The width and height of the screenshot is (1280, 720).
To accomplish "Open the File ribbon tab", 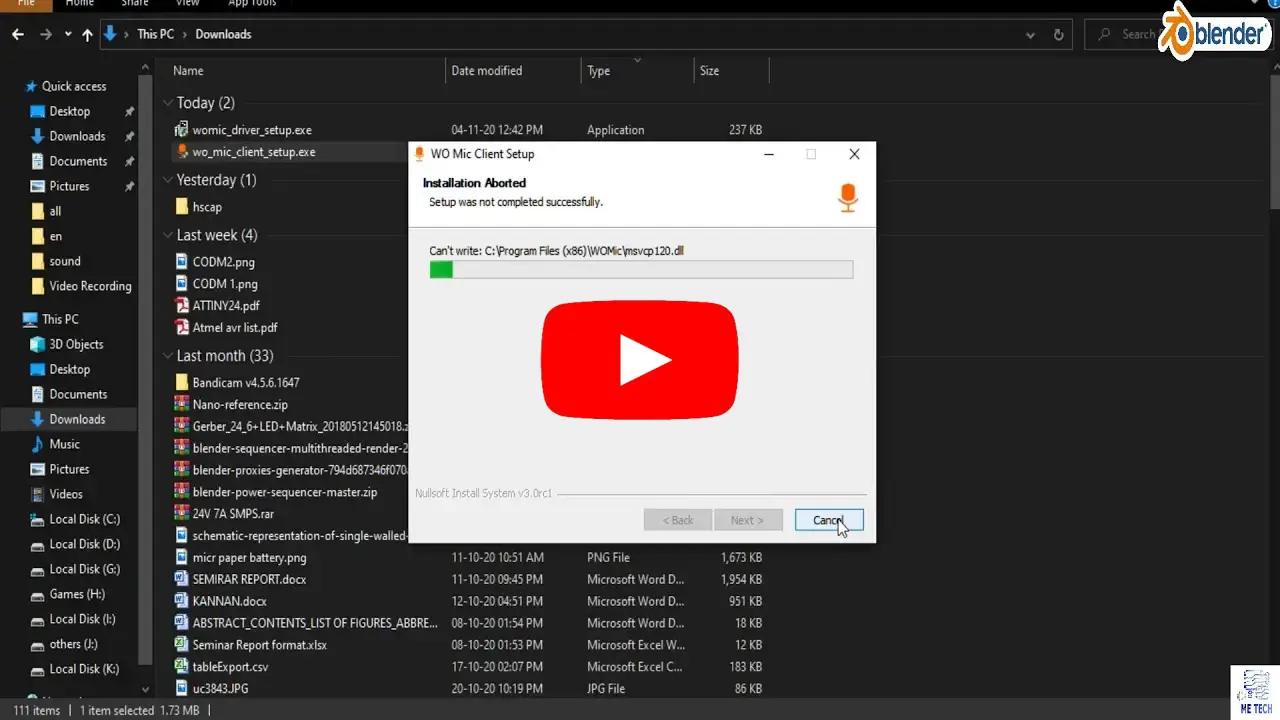I will click(26, 4).
